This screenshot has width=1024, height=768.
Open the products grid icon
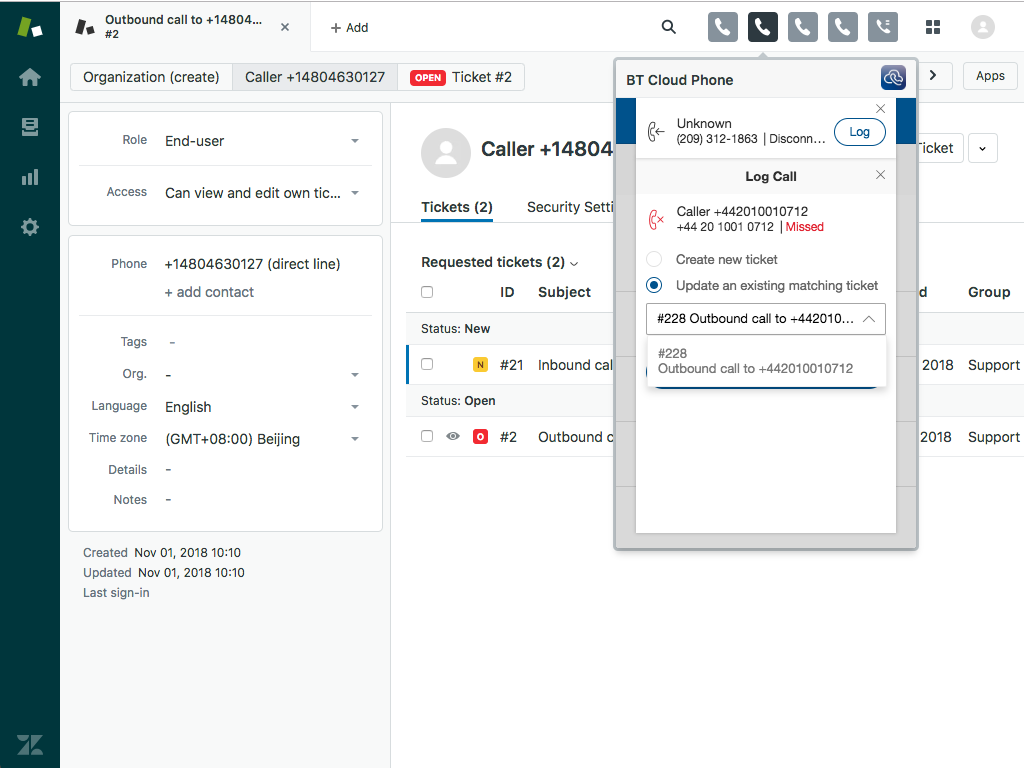coord(933,27)
